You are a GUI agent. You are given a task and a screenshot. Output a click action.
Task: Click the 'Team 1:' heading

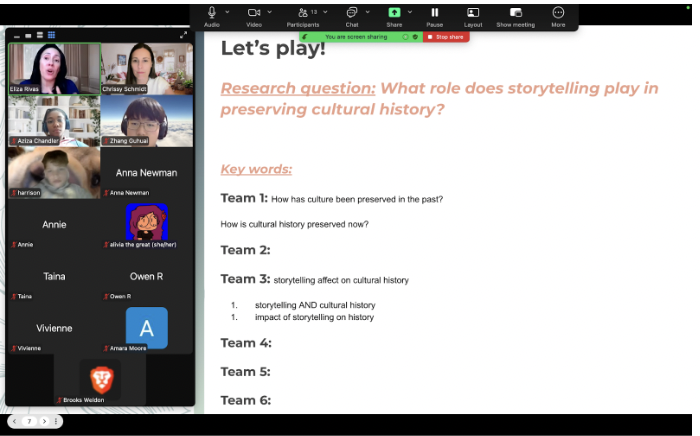click(x=244, y=198)
